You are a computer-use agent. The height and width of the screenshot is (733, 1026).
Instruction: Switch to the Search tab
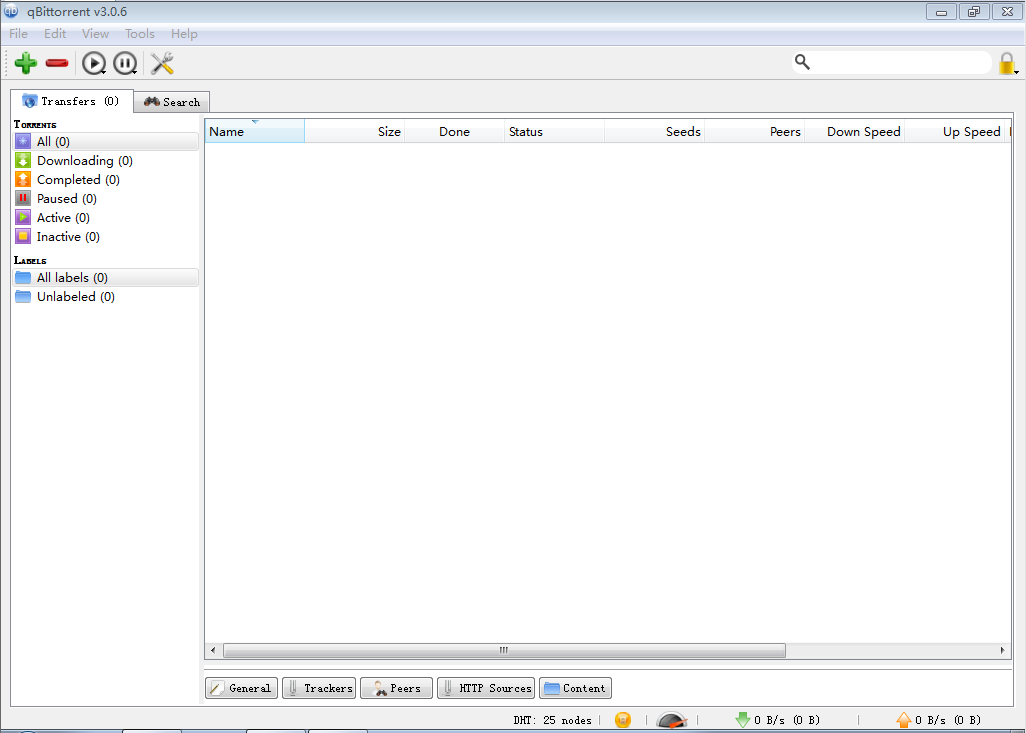[171, 102]
